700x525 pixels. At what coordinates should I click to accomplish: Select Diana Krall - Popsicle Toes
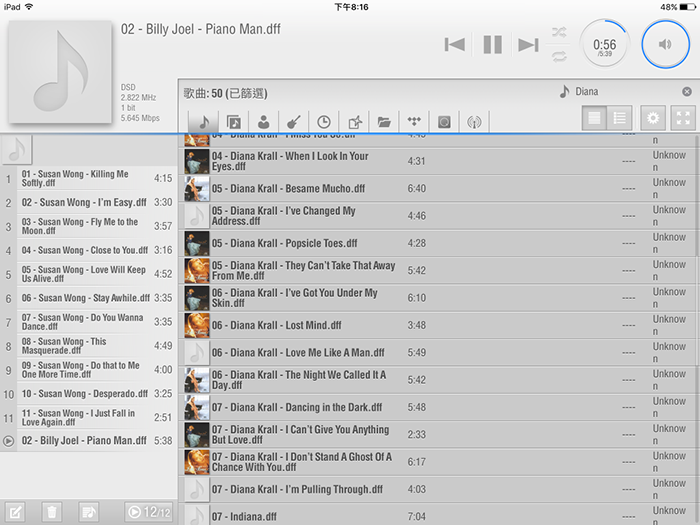coord(438,243)
